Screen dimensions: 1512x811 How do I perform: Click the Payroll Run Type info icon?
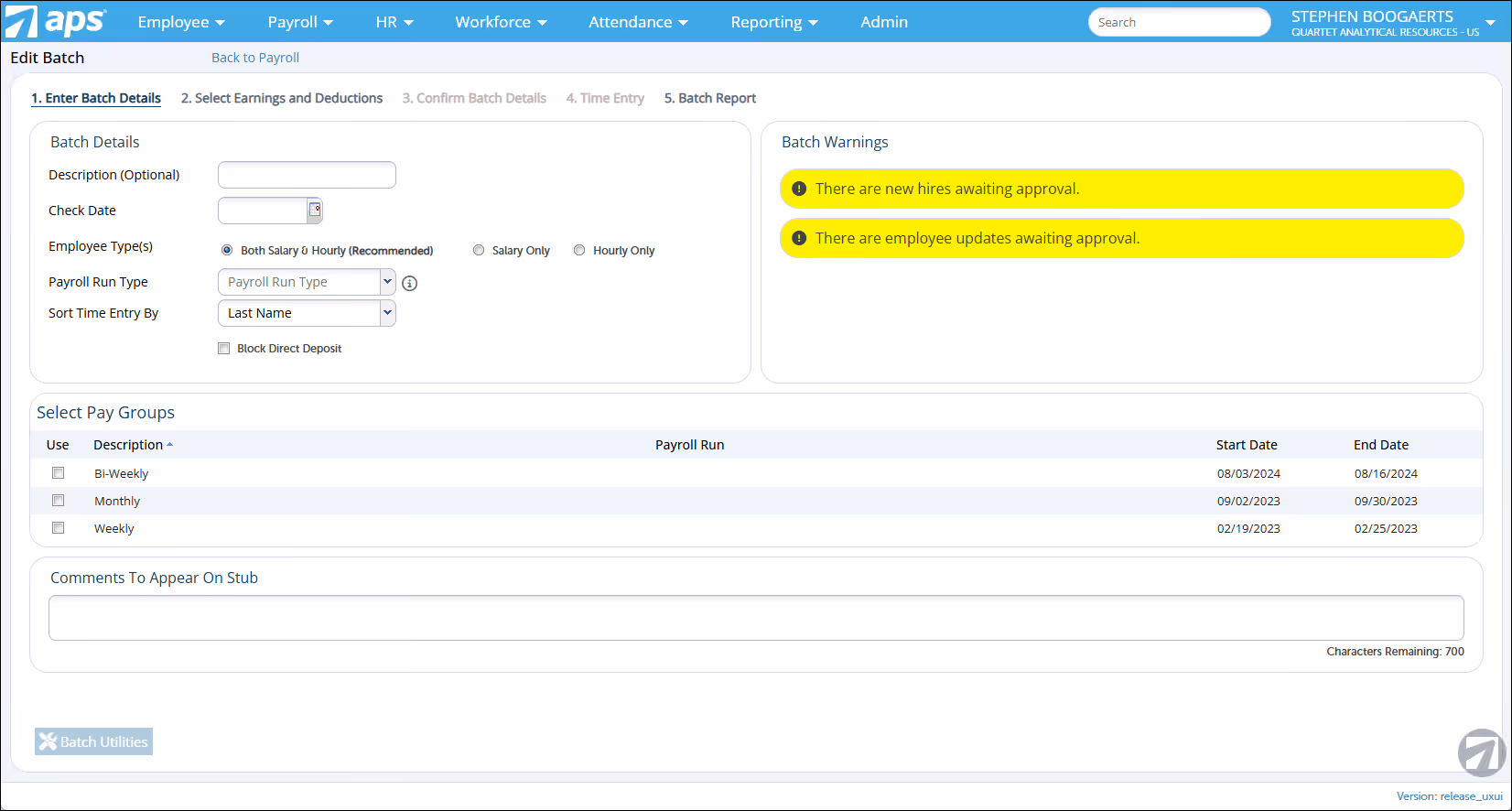pyautogui.click(x=410, y=284)
